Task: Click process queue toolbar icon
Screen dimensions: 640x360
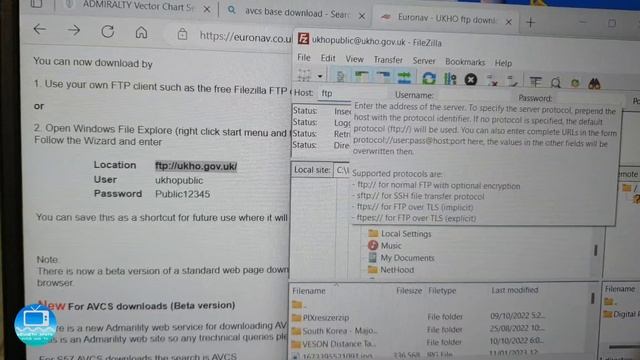Action: (x=450, y=78)
